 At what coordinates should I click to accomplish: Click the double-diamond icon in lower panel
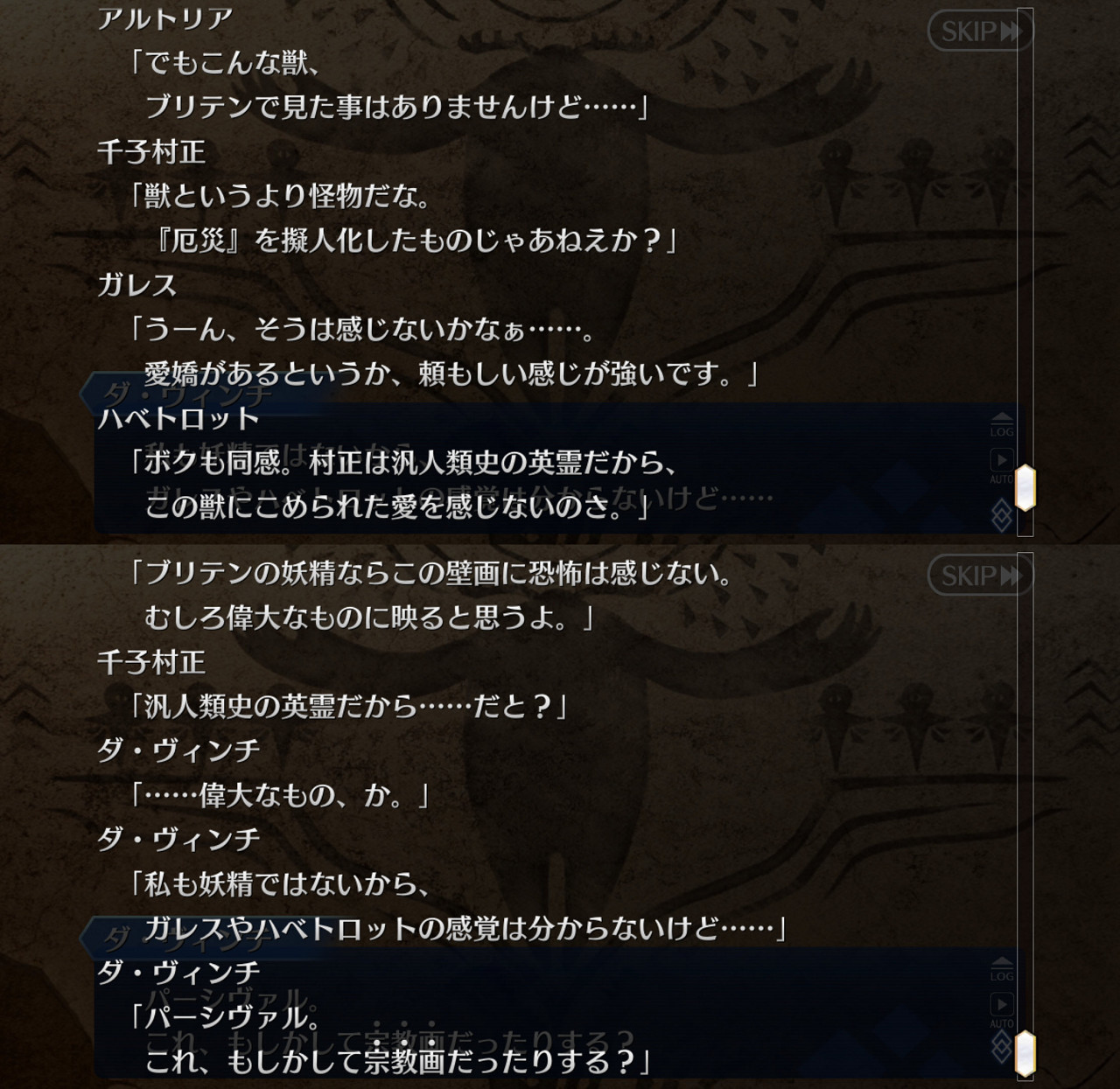1002,1058
